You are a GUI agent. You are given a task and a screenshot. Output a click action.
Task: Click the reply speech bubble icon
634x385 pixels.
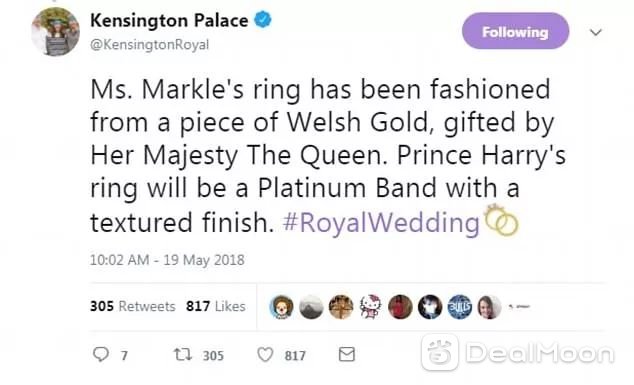point(101,354)
